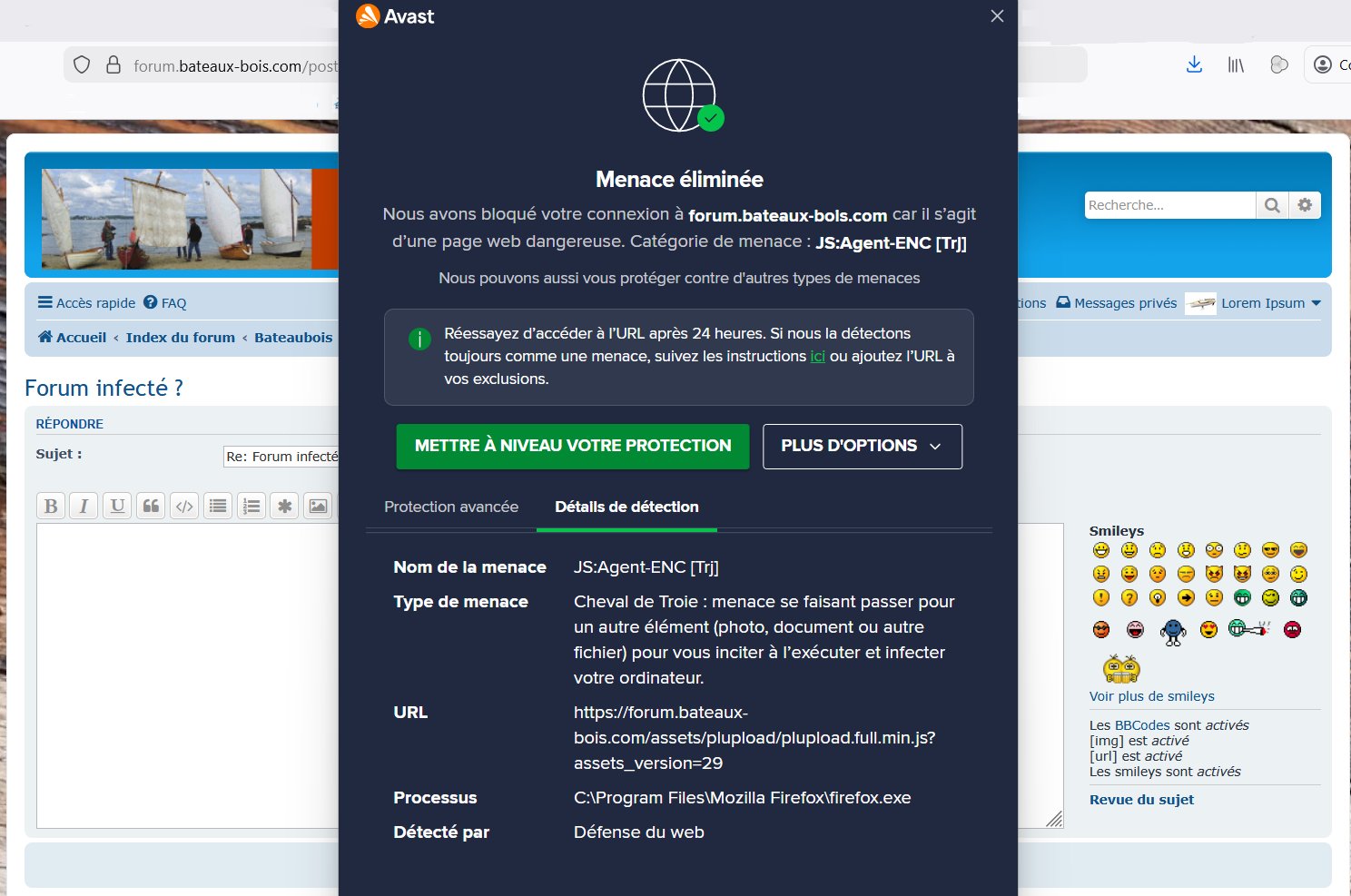Viewport: 1351px width, 896px height.
Task: Click Mettre à niveau votre protection button
Action: click(573, 446)
